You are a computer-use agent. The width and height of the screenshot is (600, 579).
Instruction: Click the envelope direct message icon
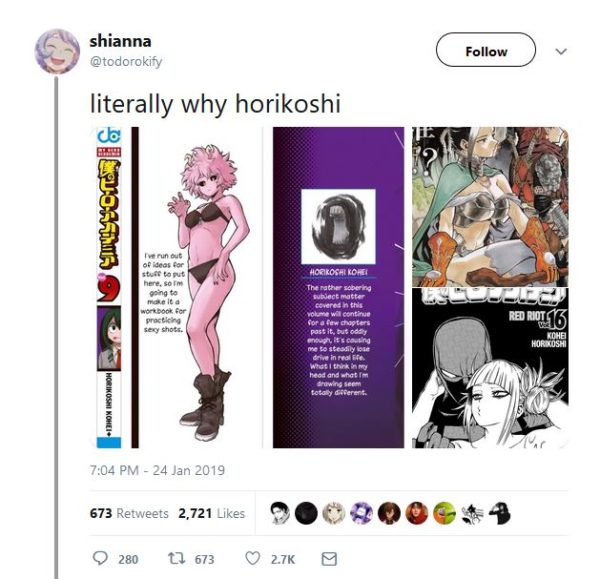[x=329, y=559]
